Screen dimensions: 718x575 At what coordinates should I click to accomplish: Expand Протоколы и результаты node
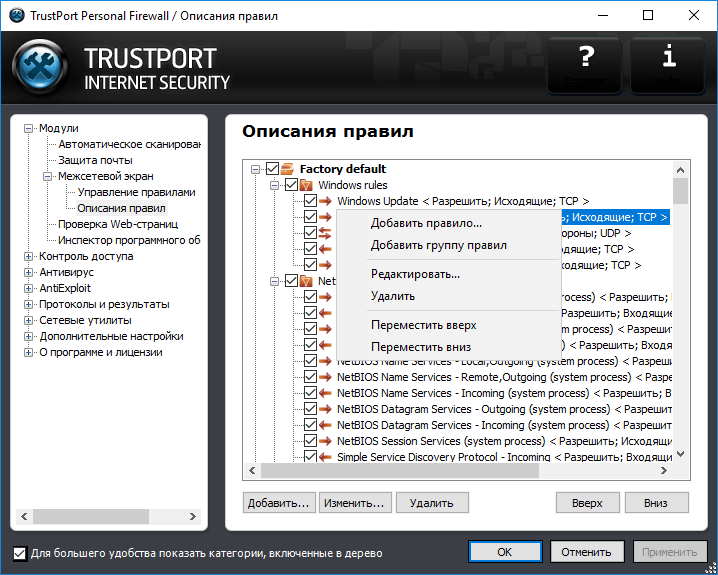tap(28, 305)
